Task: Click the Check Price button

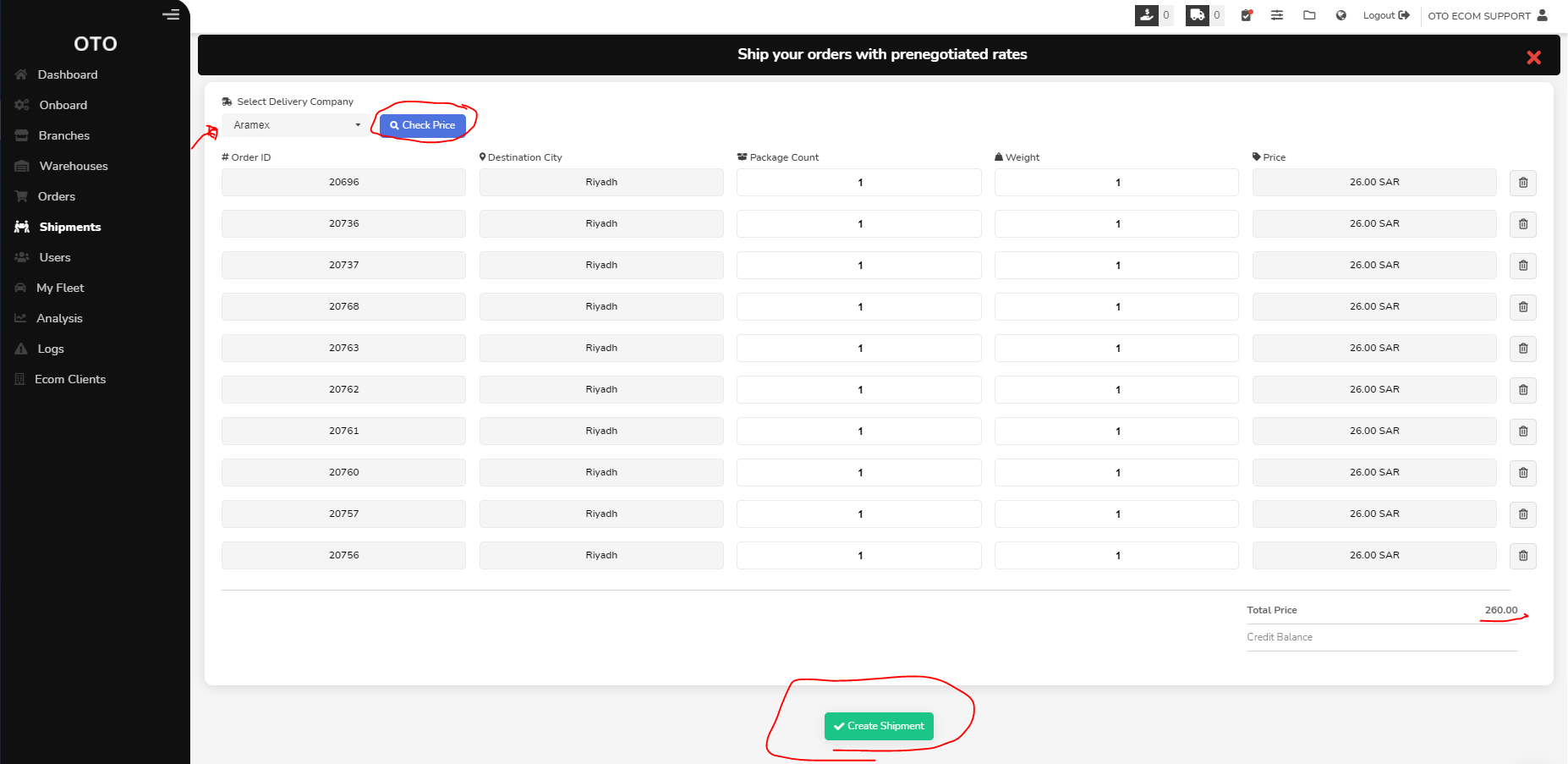Action: pos(423,125)
